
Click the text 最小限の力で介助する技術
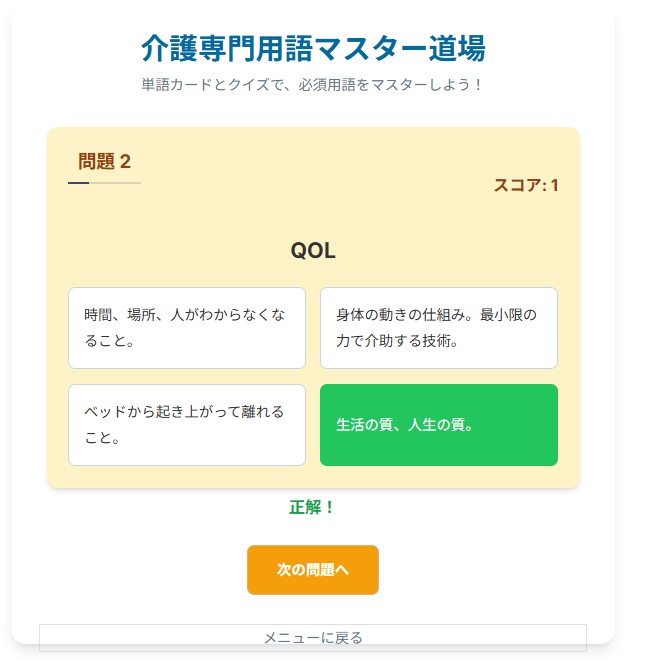(438, 340)
